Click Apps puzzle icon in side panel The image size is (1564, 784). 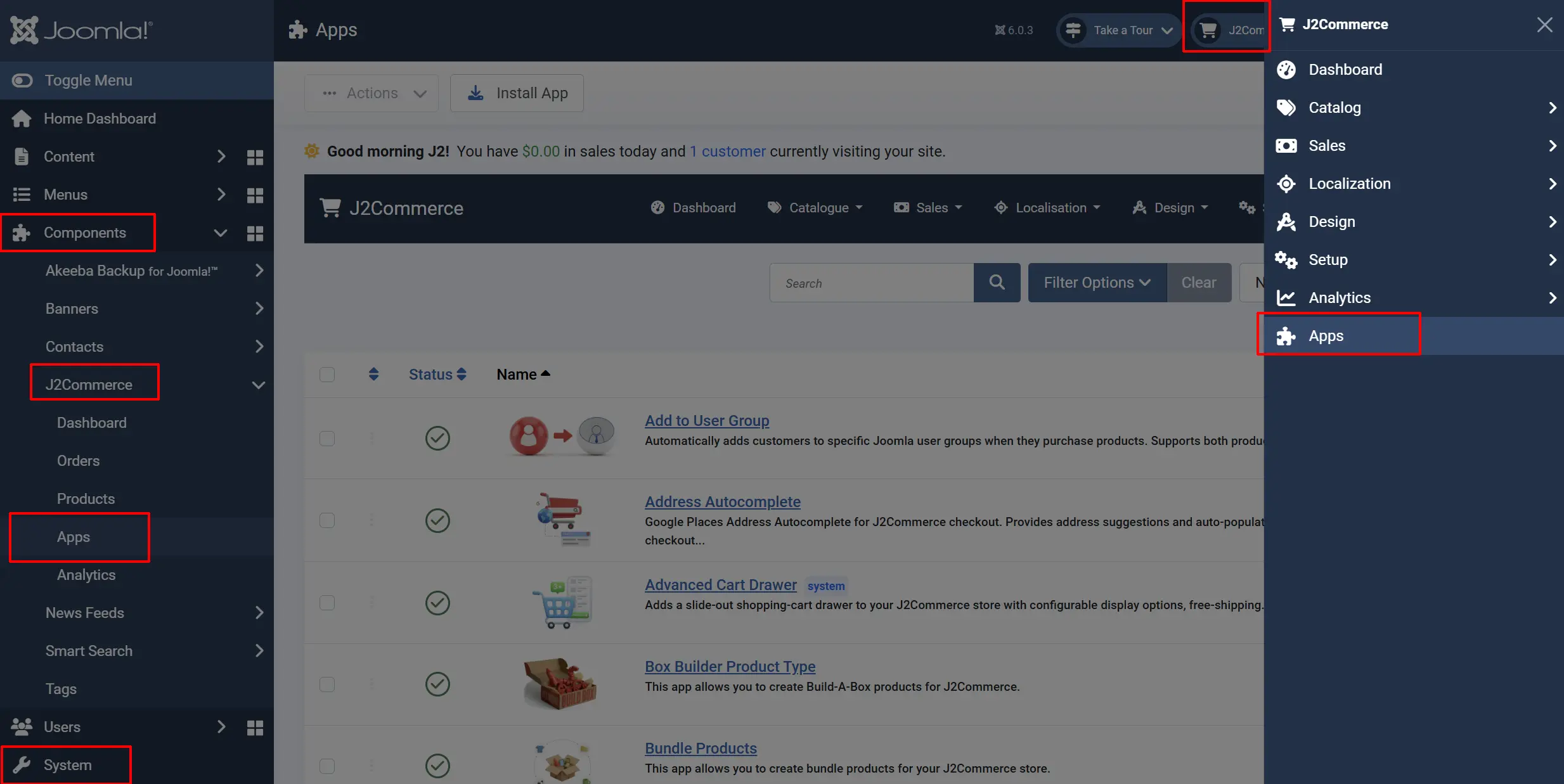1286,336
